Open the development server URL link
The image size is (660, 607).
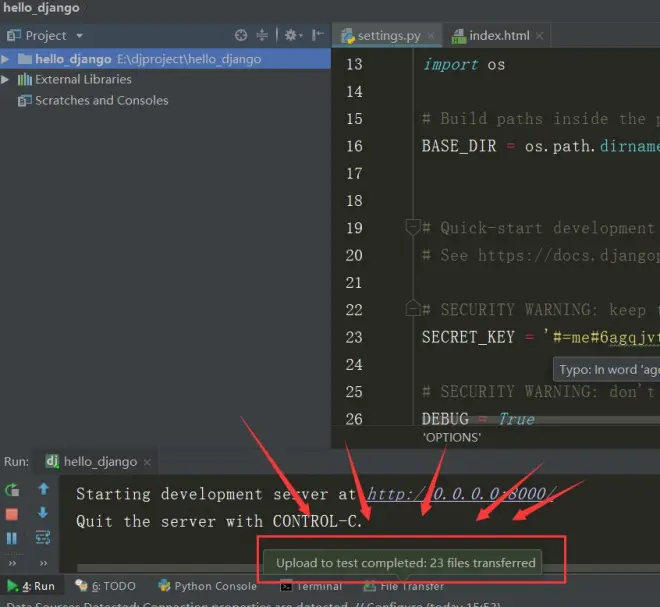click(460, 494)
